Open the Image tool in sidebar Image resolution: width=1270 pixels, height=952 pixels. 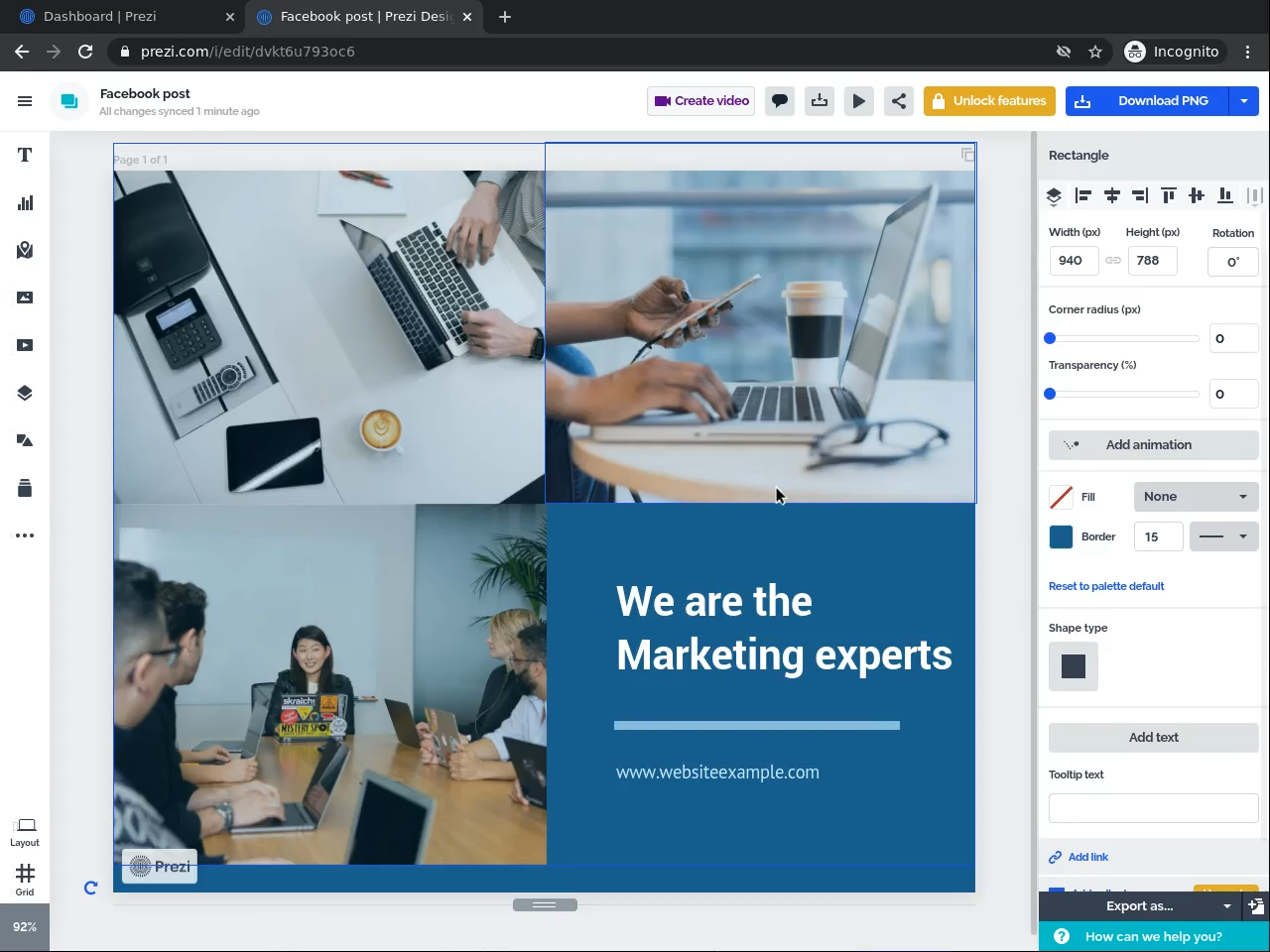tap(25, 297)
